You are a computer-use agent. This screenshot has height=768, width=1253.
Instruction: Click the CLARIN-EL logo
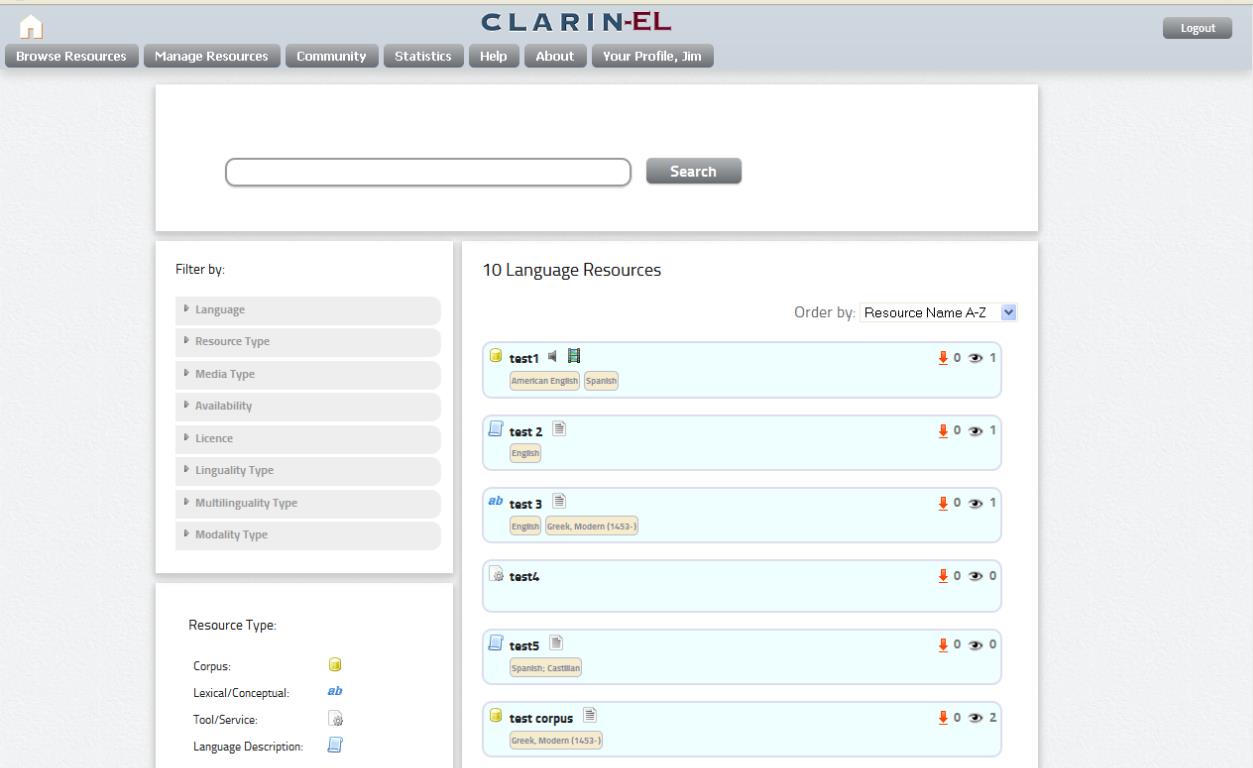[576, 22]
